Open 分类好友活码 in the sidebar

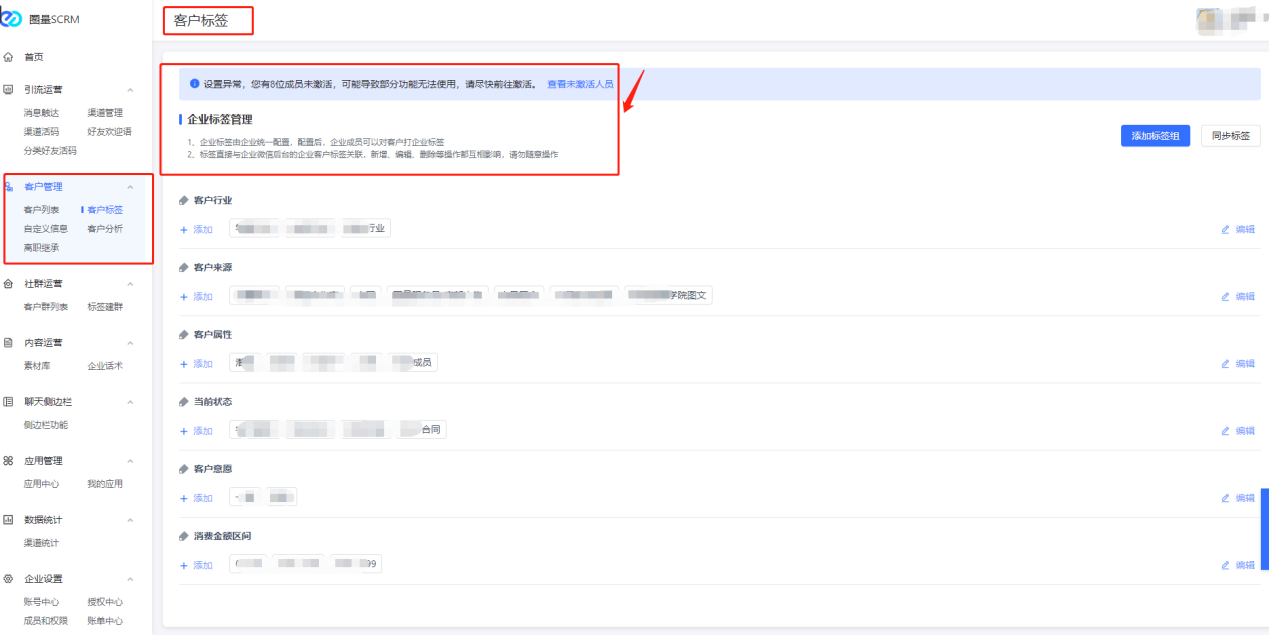50,151
